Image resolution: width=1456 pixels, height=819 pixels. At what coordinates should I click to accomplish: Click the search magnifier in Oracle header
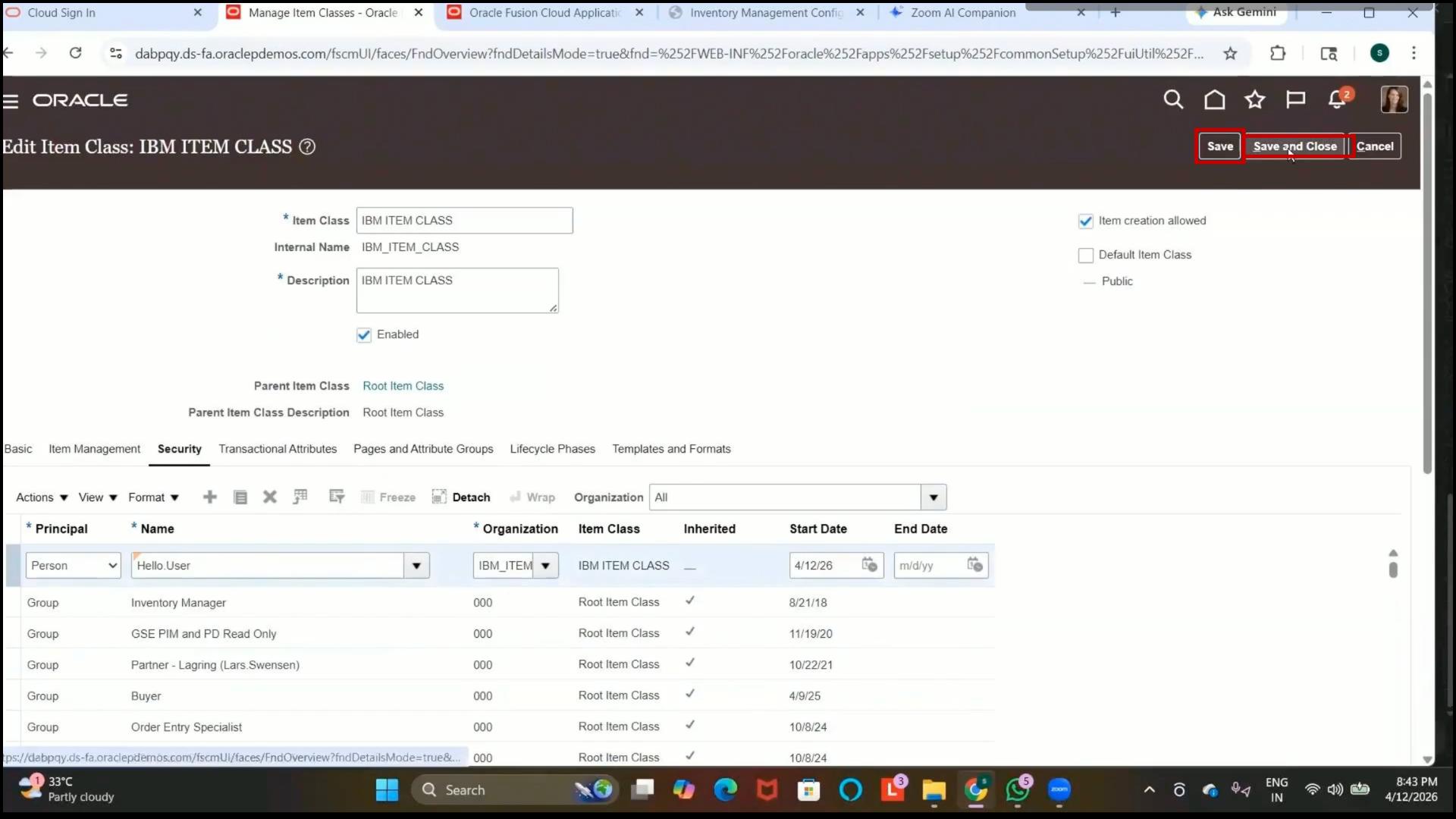coord(1173,99)
